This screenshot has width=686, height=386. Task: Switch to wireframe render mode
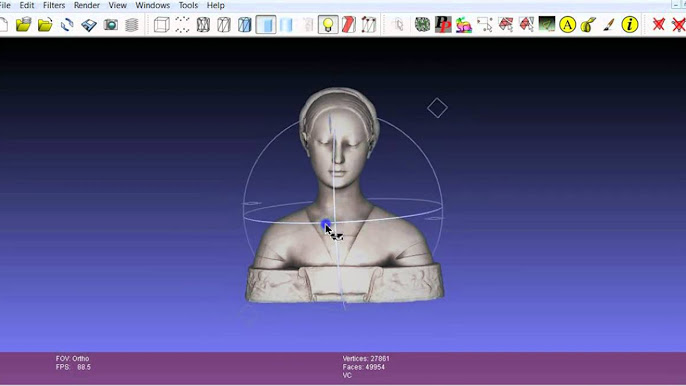203,25
